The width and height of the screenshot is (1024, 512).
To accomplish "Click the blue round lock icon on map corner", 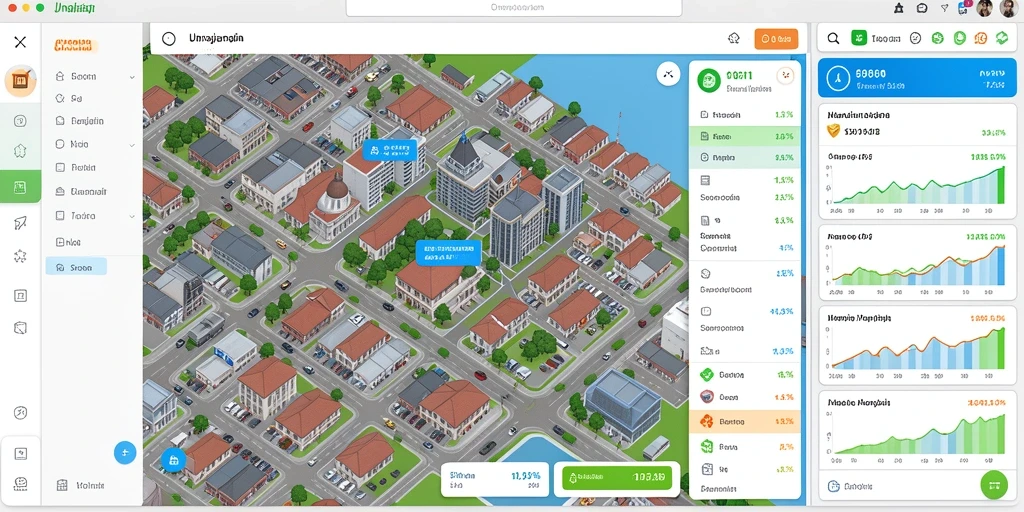I will [174, 460].
